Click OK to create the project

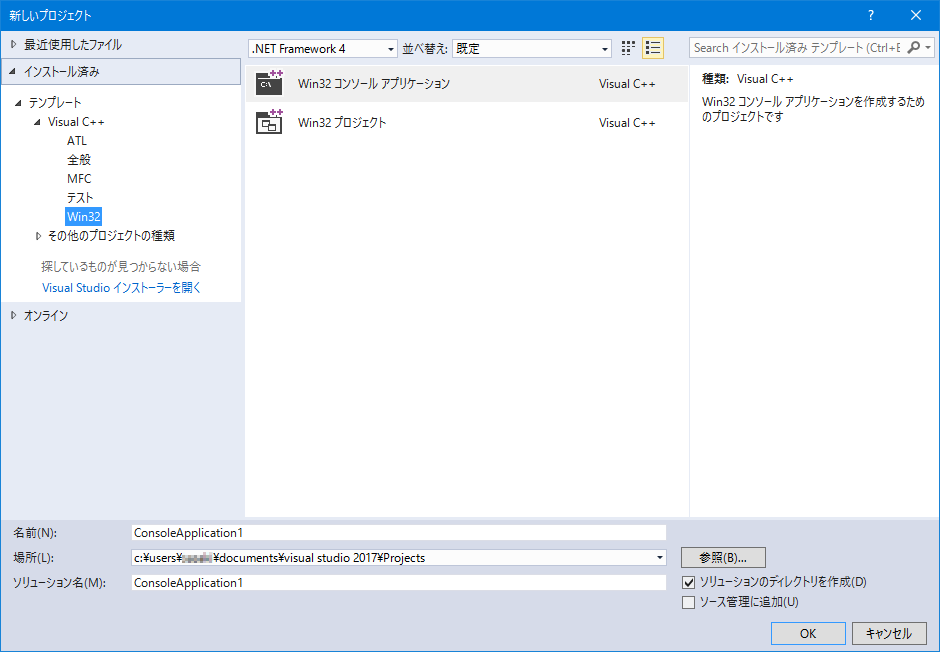807,633
